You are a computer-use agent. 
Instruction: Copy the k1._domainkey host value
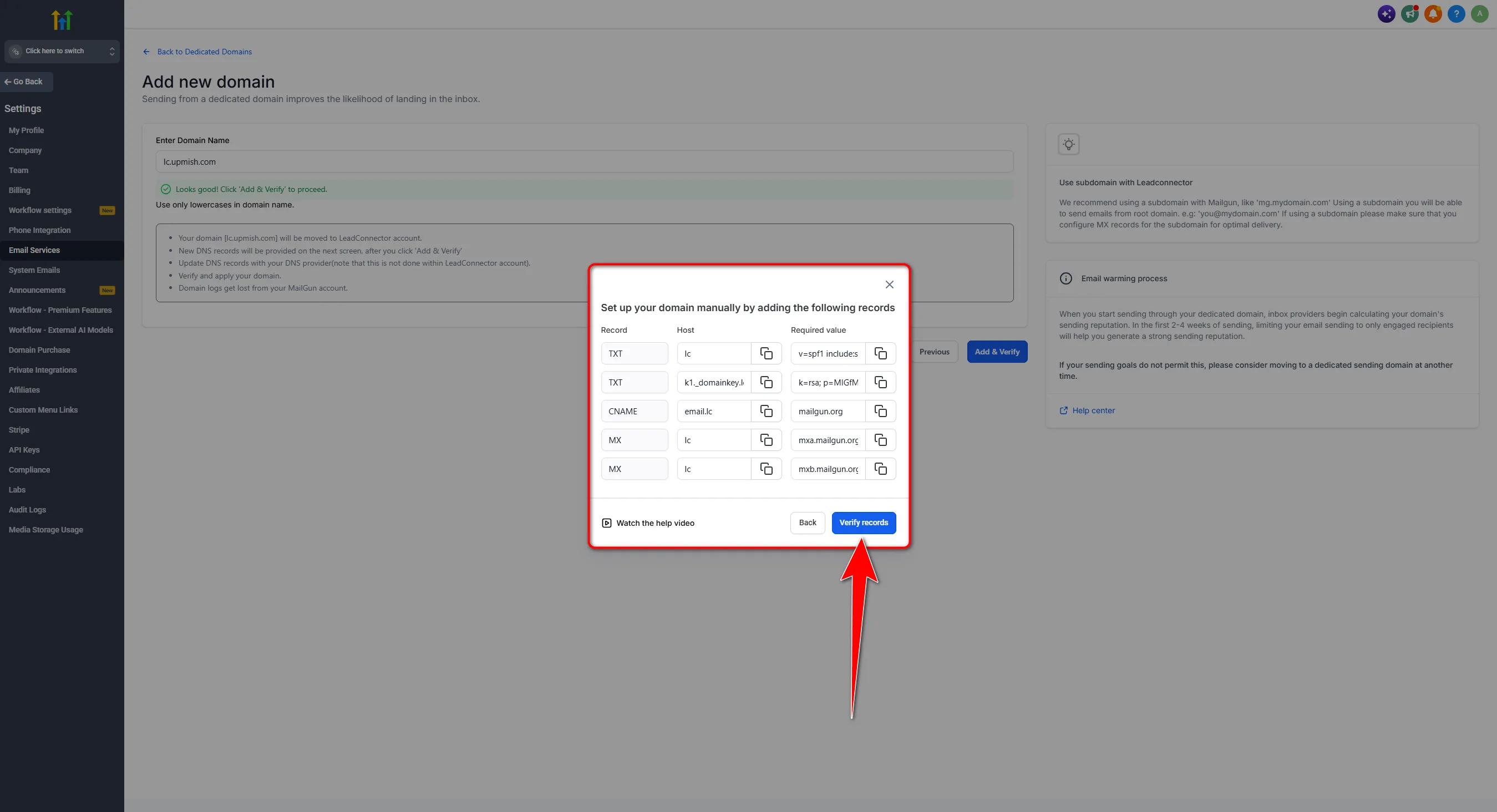(x=766, y=383)
